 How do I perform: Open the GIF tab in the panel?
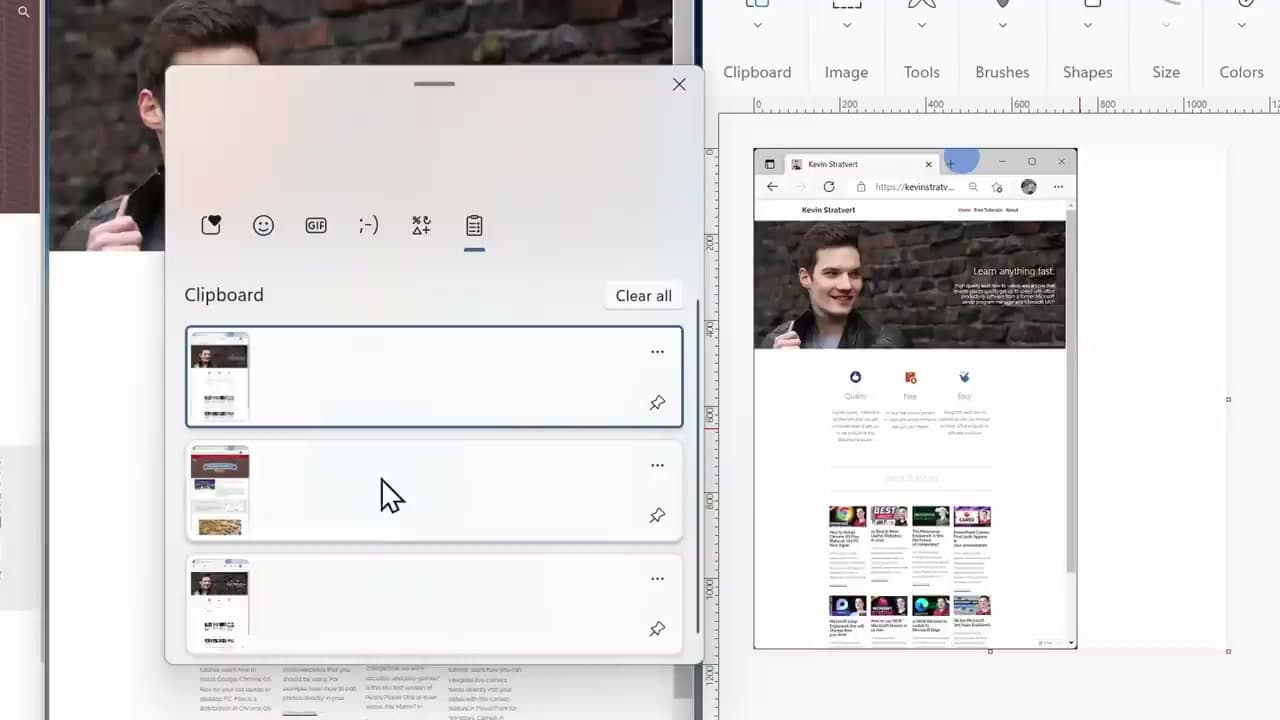click(x=316, y=226)
